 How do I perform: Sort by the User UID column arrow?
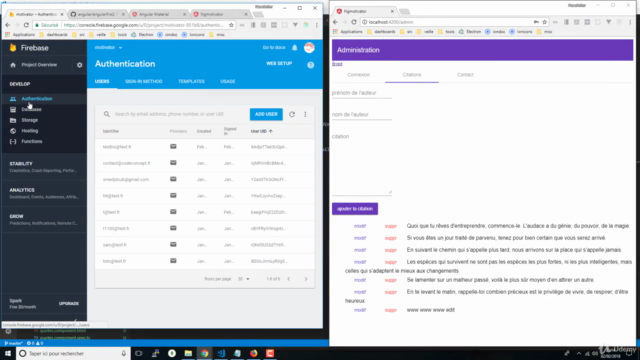tap(271, 131)
